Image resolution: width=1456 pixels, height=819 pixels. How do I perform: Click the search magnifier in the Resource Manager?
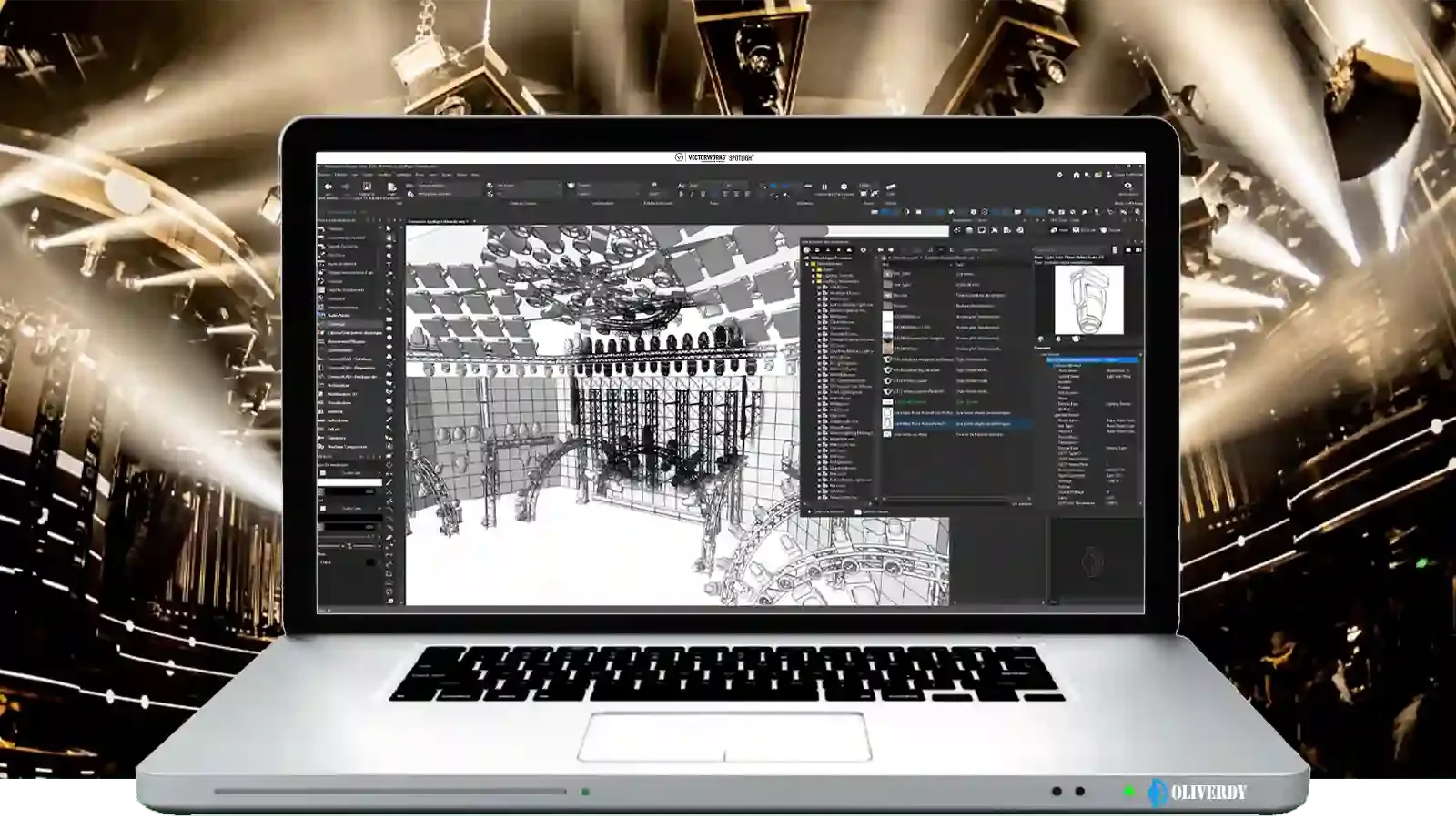pyautogui.click(x=1036, y=249)
